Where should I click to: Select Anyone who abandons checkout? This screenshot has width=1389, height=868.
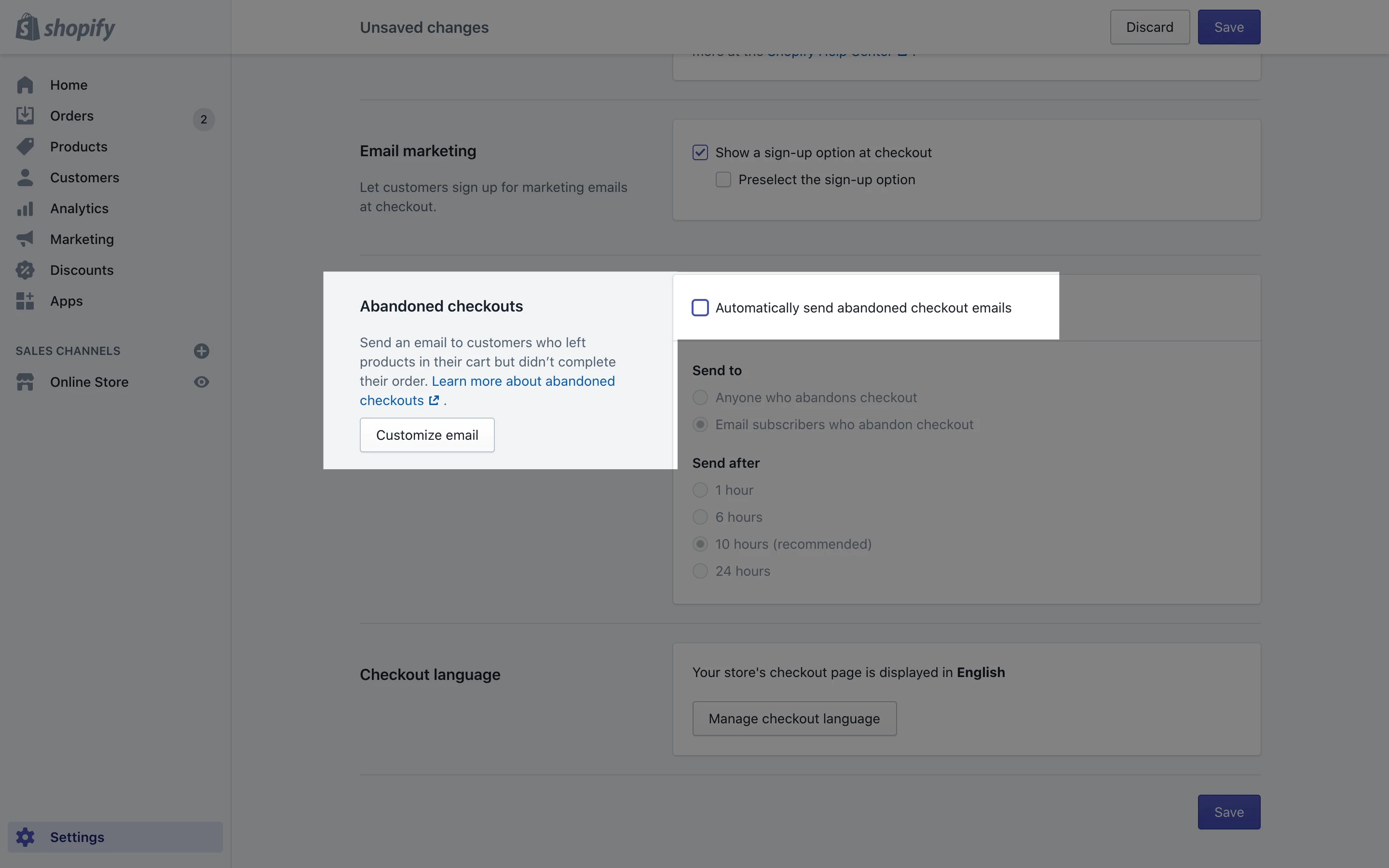click(x=700, y=397)
